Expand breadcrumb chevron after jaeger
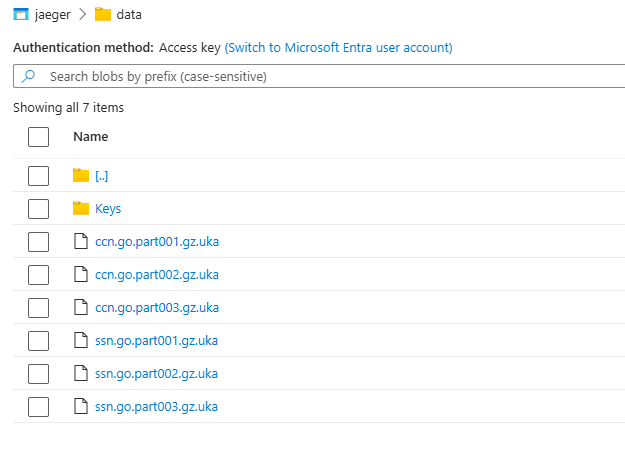The image size is (625, 472). (84, 15)
